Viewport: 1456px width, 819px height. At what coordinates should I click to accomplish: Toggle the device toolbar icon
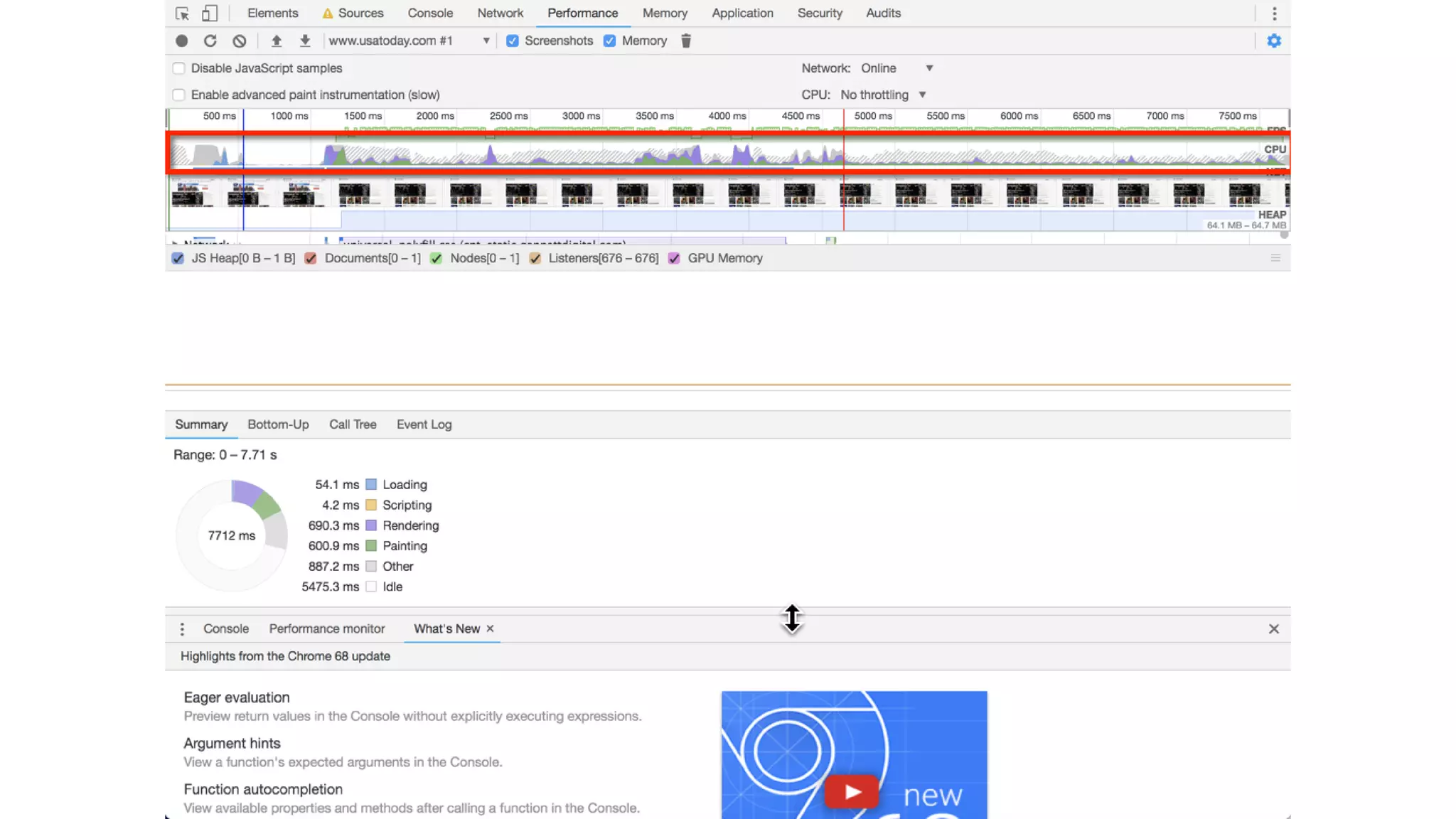[210, 13]
